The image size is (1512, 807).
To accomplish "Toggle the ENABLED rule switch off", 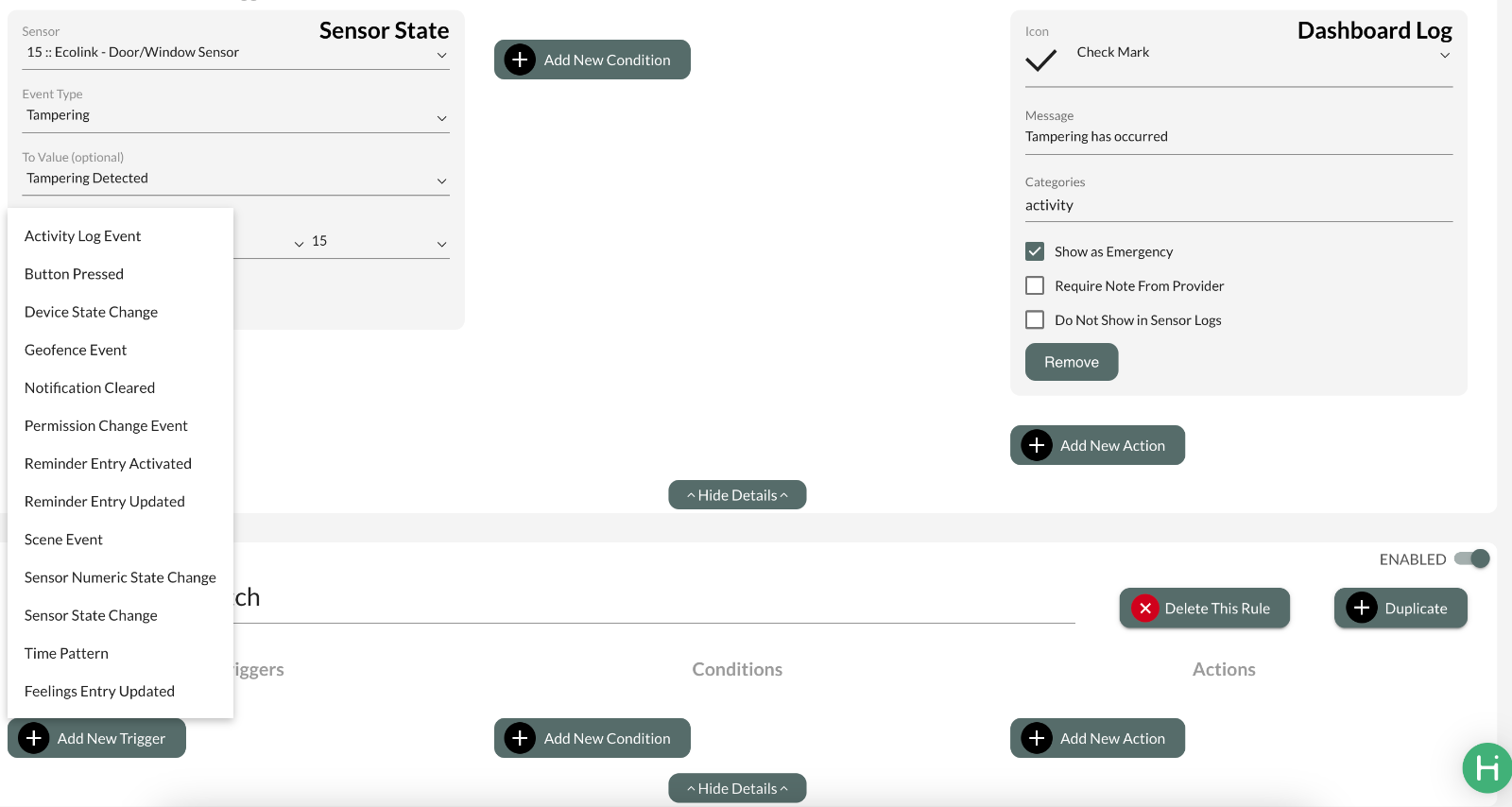I will click(x=1472, y=558).
